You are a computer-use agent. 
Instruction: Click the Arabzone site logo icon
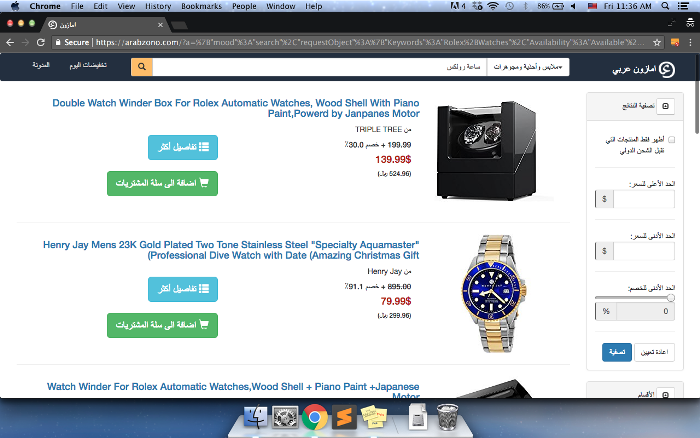[667, 69]
